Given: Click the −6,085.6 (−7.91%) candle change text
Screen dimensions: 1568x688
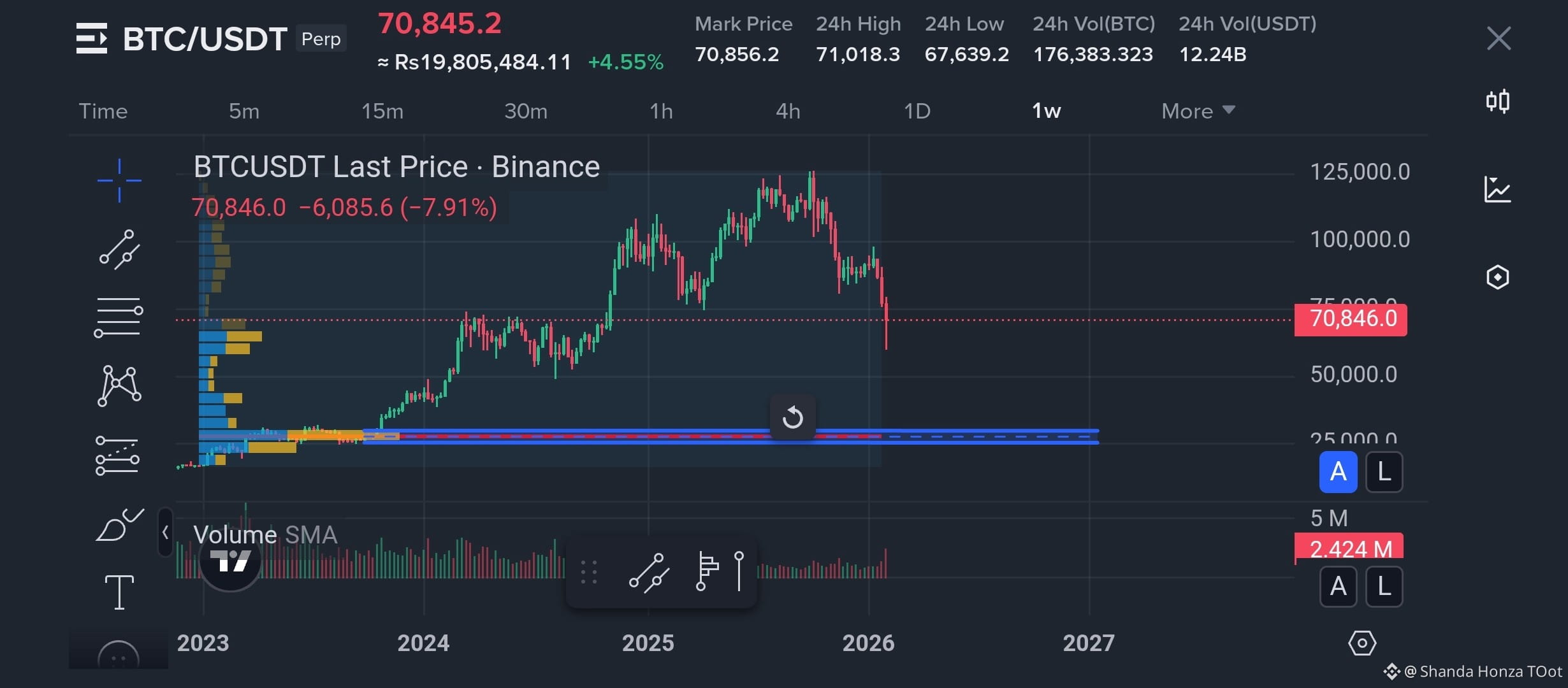Looking at the screenshot, I should [398, 208].
